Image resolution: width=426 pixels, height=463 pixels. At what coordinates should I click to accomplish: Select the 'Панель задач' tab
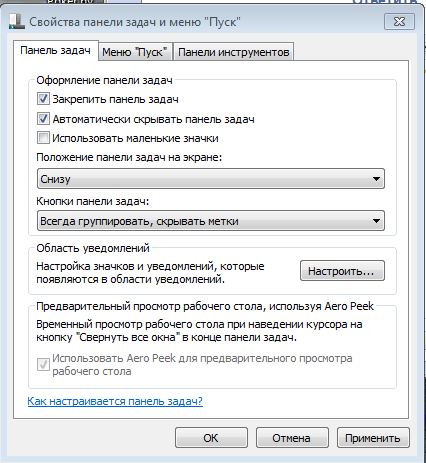click(x=56, y=51)
